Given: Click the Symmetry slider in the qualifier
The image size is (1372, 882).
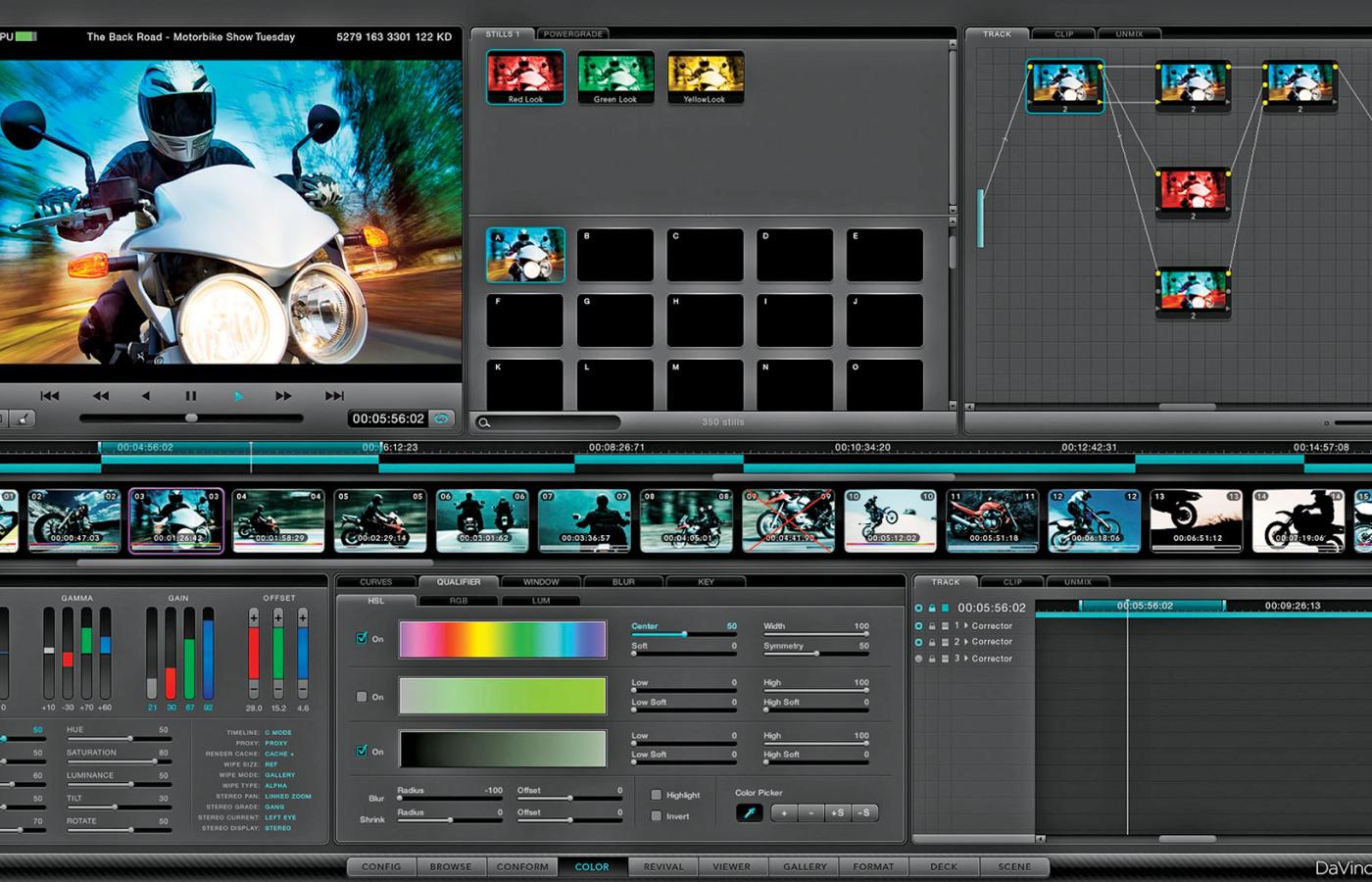Looking at the screenshot, I should pos(816,654).
